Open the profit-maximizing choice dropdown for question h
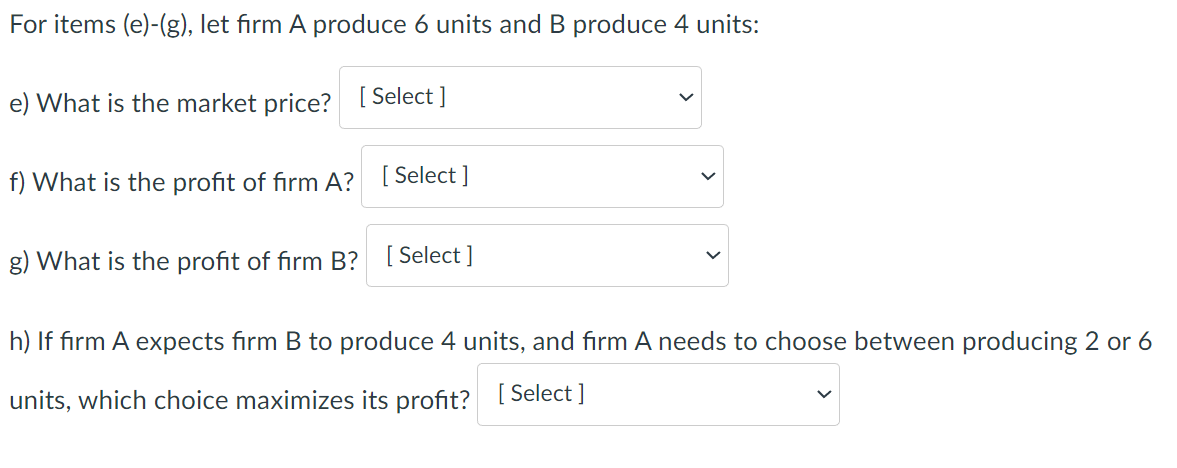Image resolution: width=1177 pixels, height=468 pixels. pyautogui.click(x=657, y=394)
